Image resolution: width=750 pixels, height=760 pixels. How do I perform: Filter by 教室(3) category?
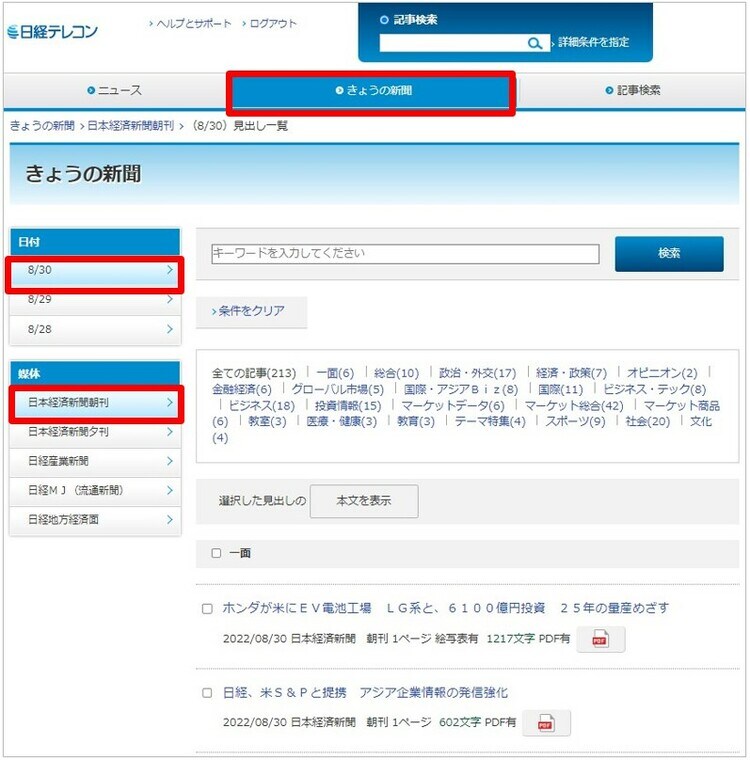point(267,422)
